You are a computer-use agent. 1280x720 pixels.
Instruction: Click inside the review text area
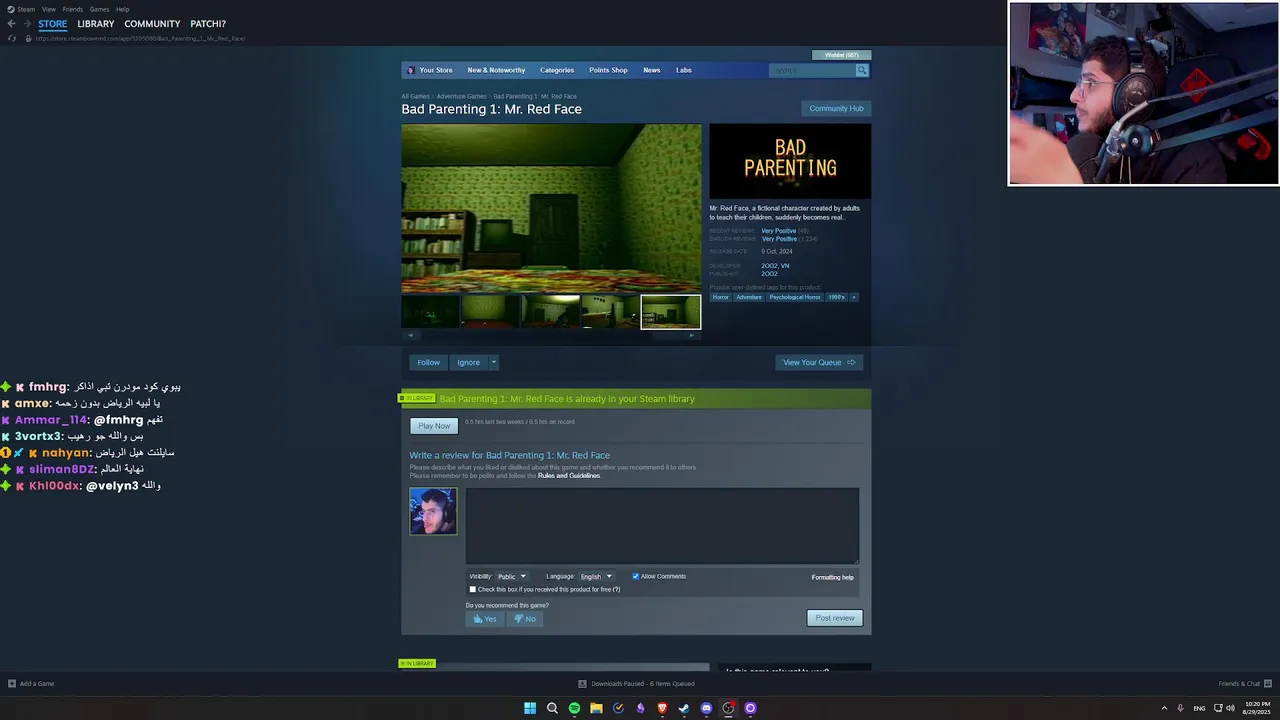pos(662,526)
